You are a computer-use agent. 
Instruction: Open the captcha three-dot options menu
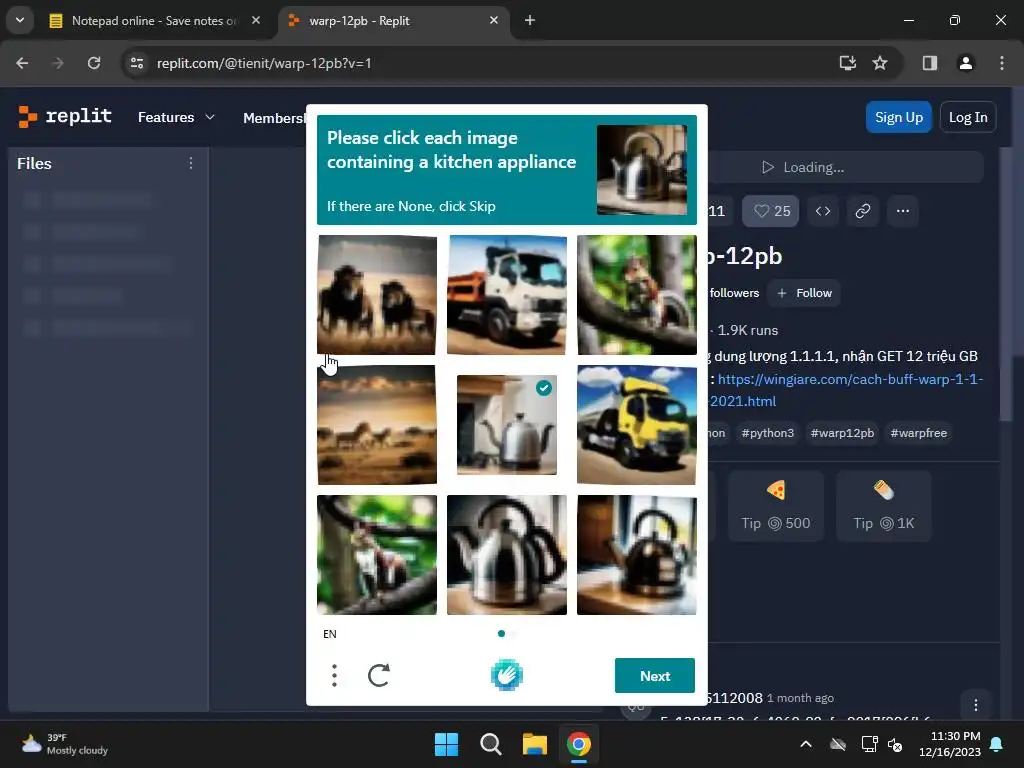point(334,675)
